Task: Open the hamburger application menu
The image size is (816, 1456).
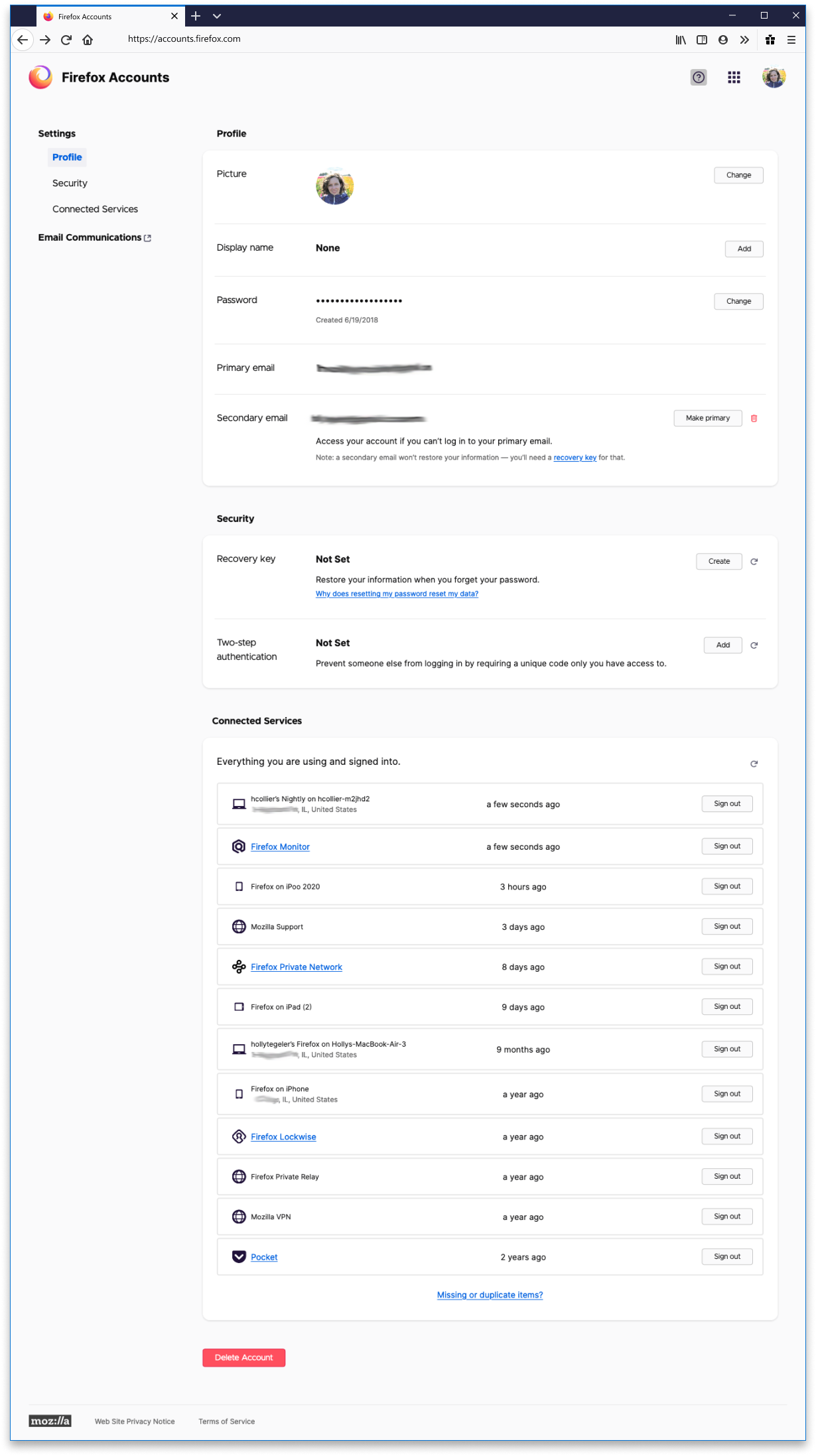Action: (791, 40)
